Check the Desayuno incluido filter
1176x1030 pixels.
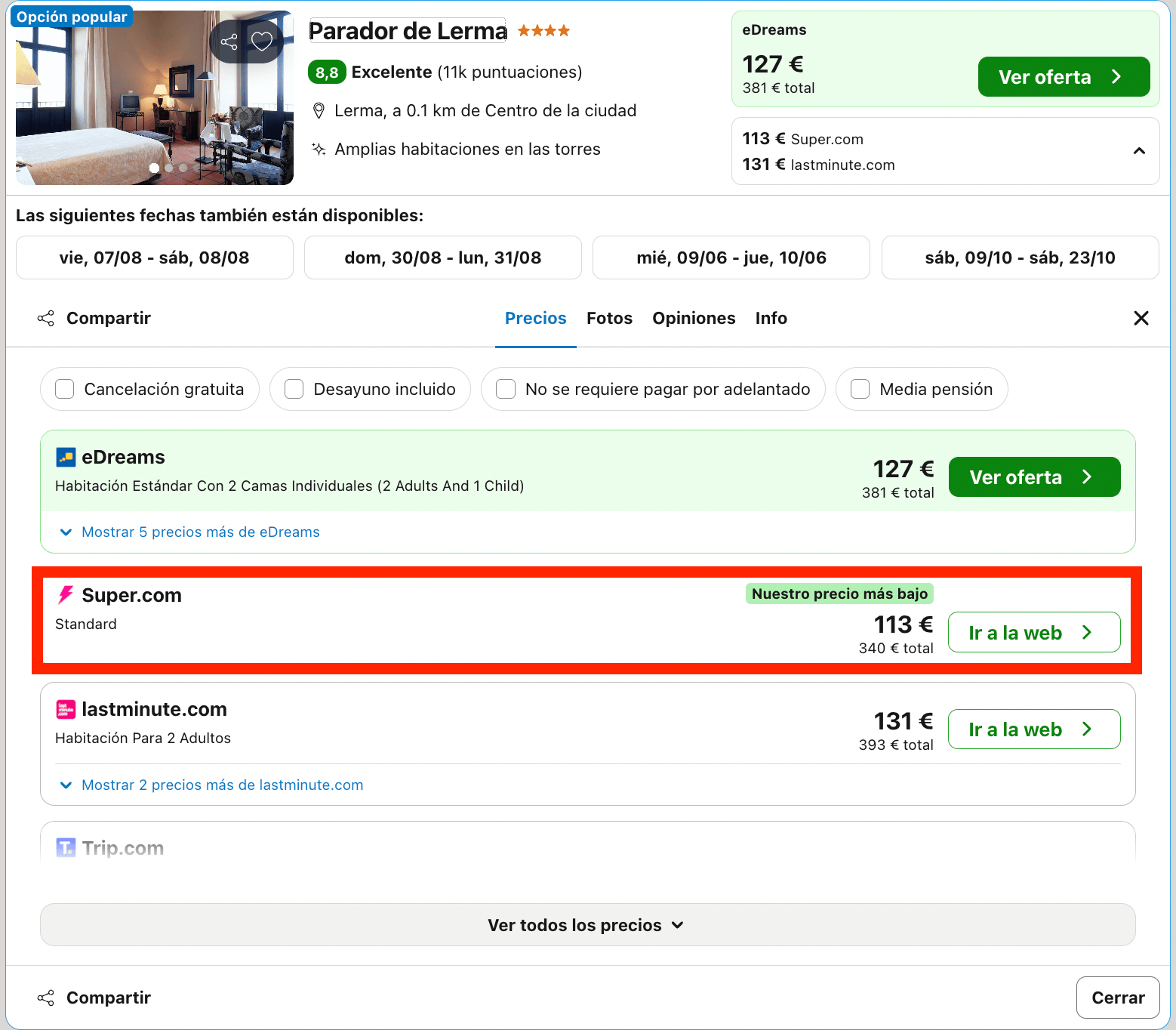pos(294,389)
